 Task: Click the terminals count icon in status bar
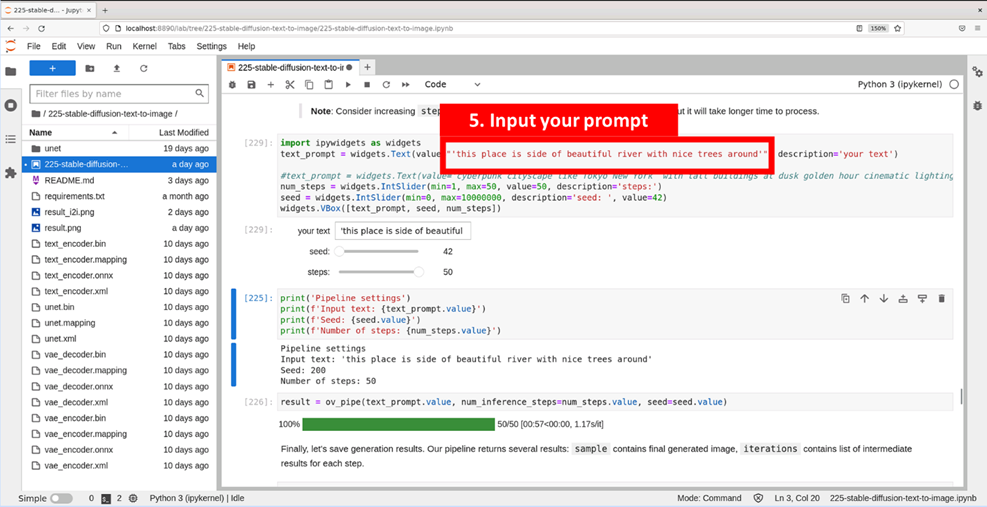click(106, 498)
